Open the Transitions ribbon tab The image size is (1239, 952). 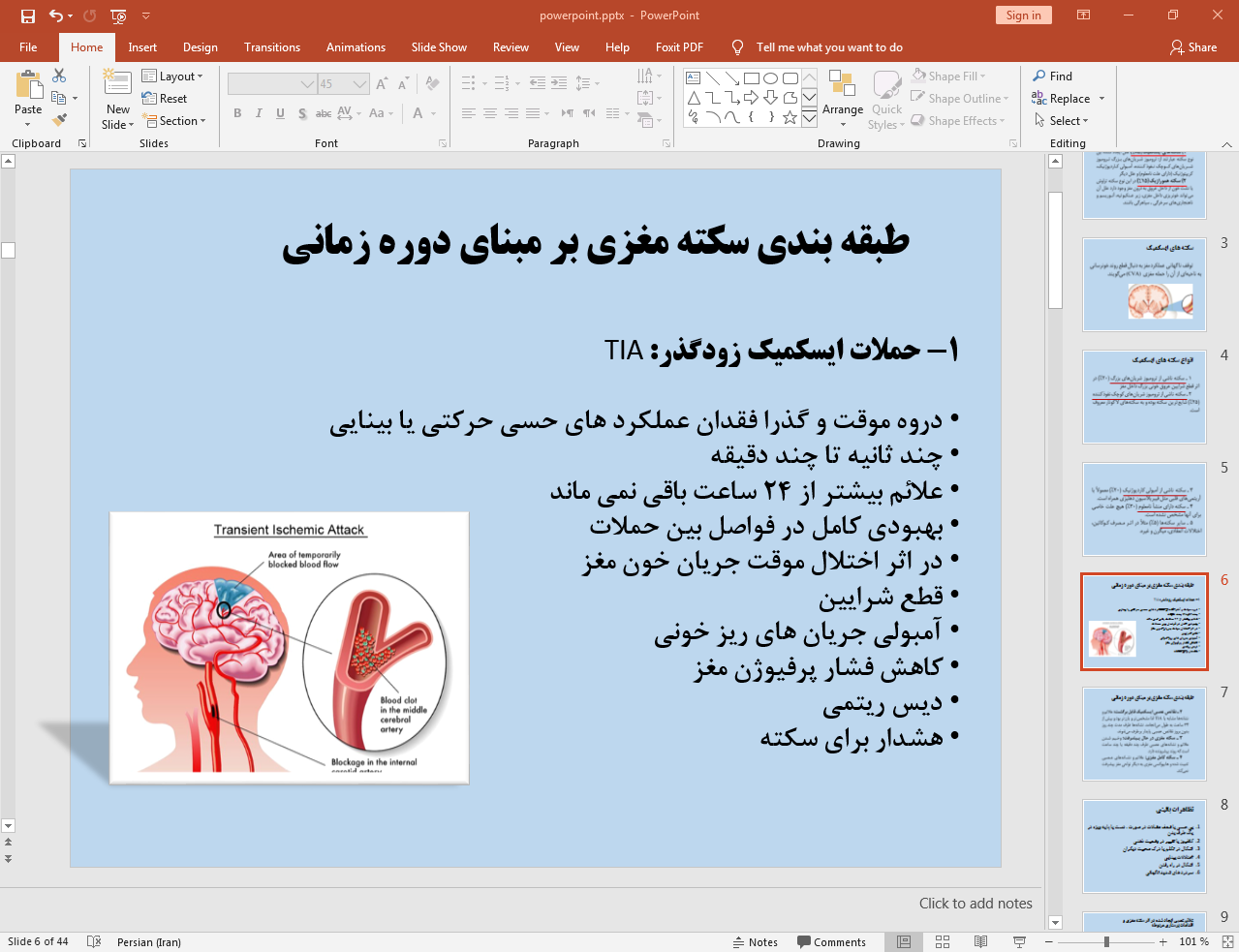(x=271, y=47)
